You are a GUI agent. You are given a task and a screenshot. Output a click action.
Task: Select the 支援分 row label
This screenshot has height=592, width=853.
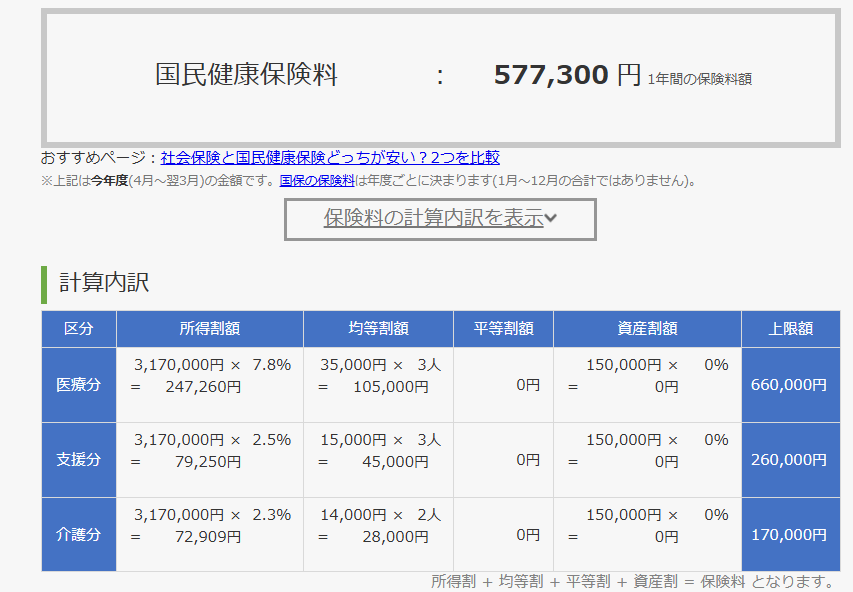coord(78,460)
